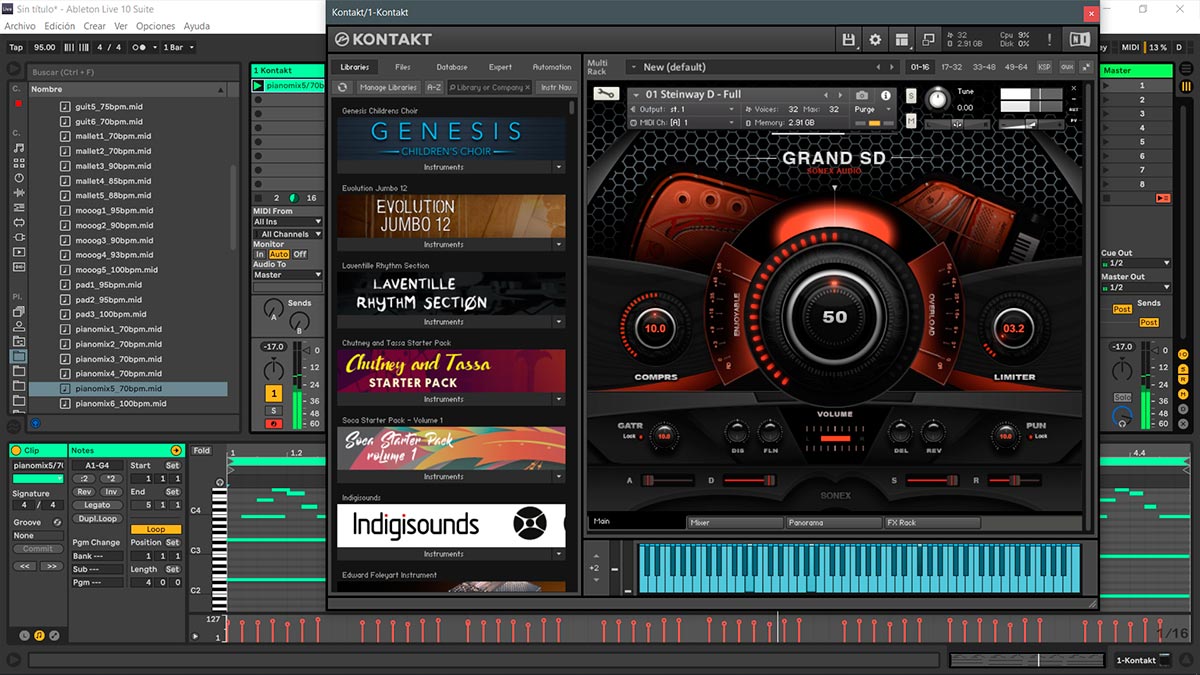Screen dimensions: 1200x675
Task: Open the Drums category icon in Ableton browser
Action: [x=19, y=162]
